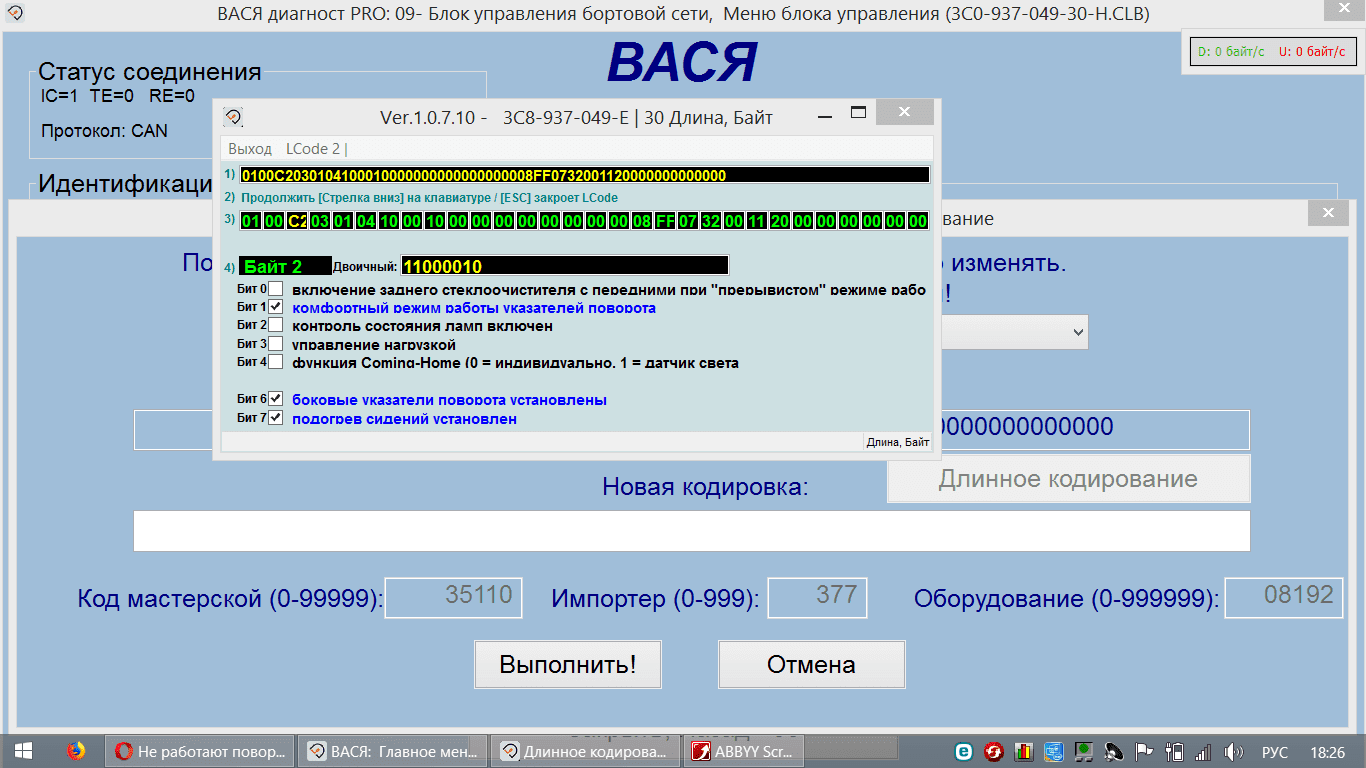Click the Код мастерской field 35110

[x=453, y=597]
